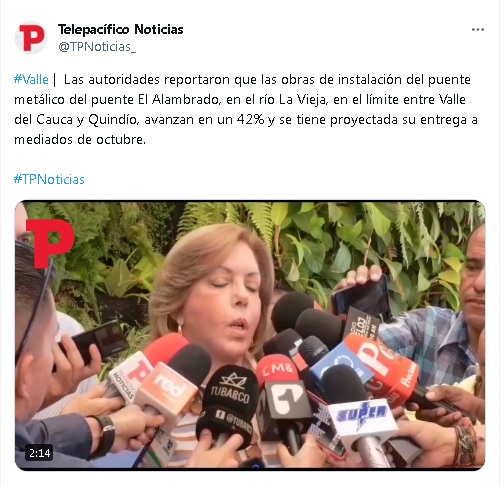
Task: Click the CM& red microphone flag
Action: point(277,369)
